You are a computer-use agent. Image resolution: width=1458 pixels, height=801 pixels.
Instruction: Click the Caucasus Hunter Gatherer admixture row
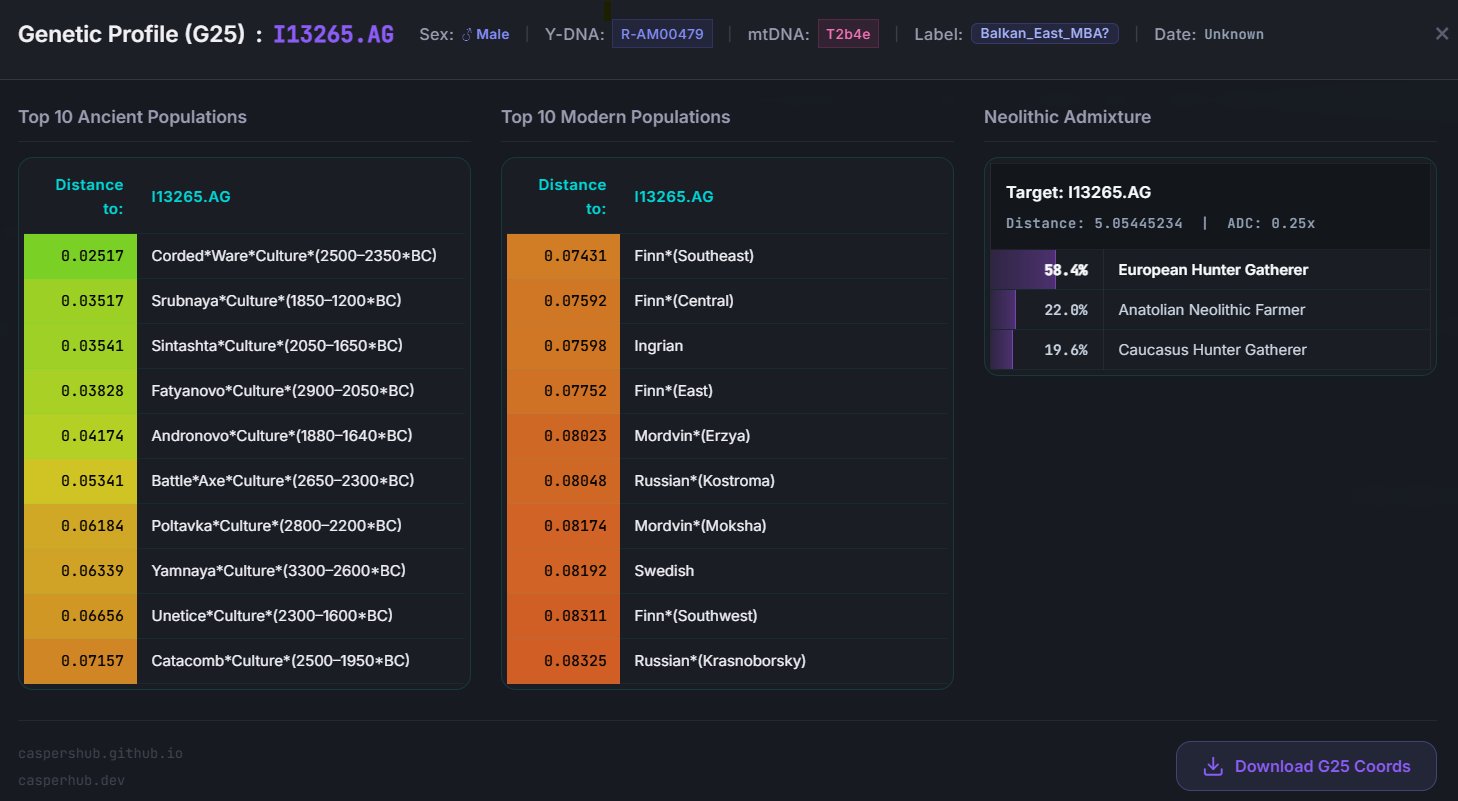[1210, 350]
